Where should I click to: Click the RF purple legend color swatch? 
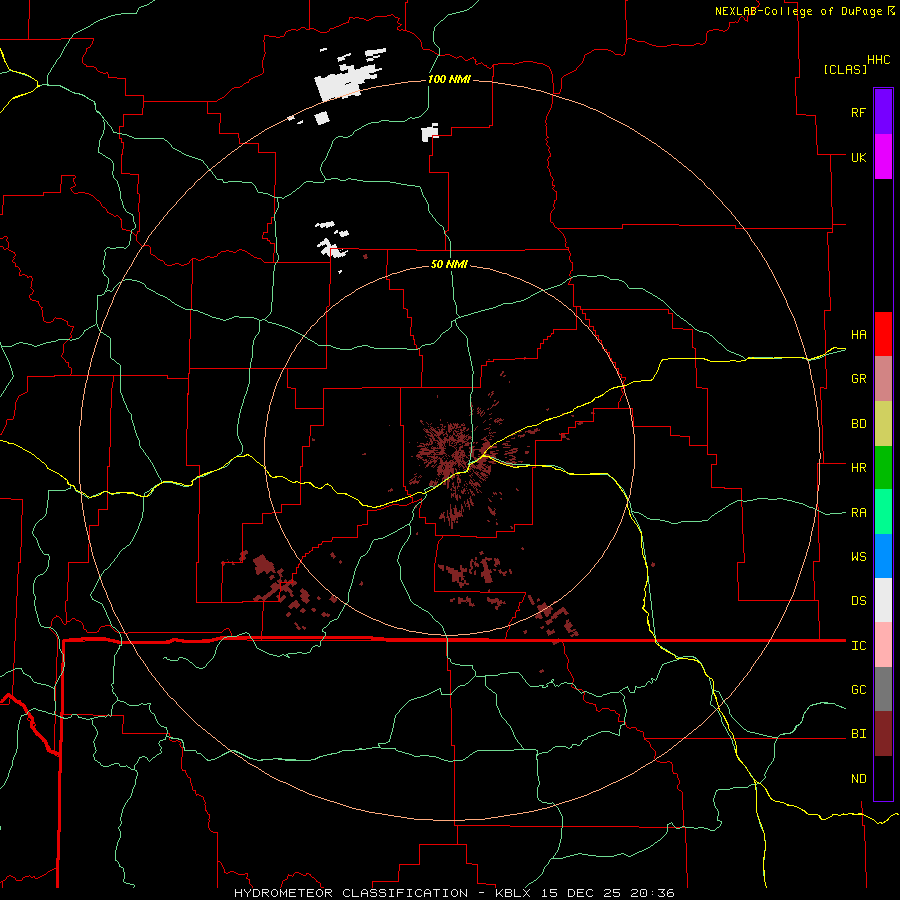(x=883, y=112)
